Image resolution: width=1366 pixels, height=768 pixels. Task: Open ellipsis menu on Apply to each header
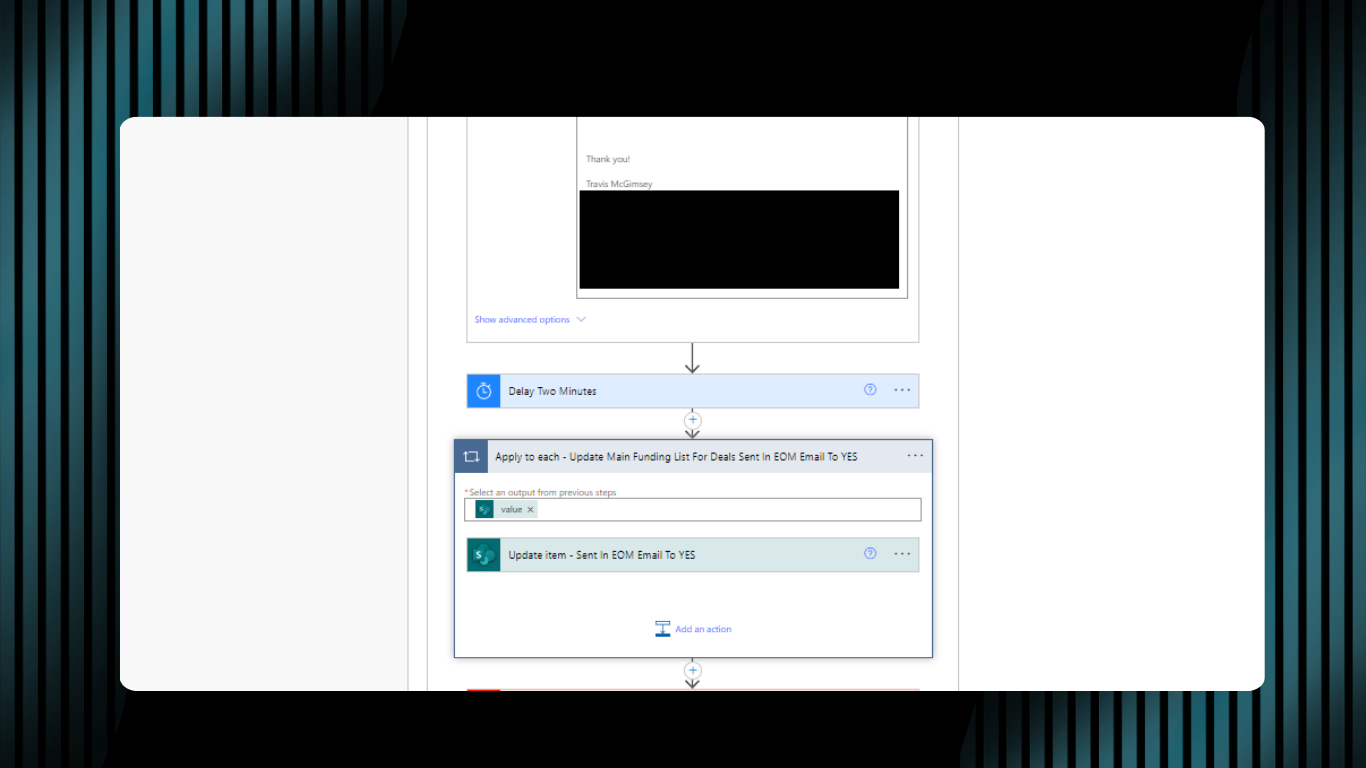(915, 456)
